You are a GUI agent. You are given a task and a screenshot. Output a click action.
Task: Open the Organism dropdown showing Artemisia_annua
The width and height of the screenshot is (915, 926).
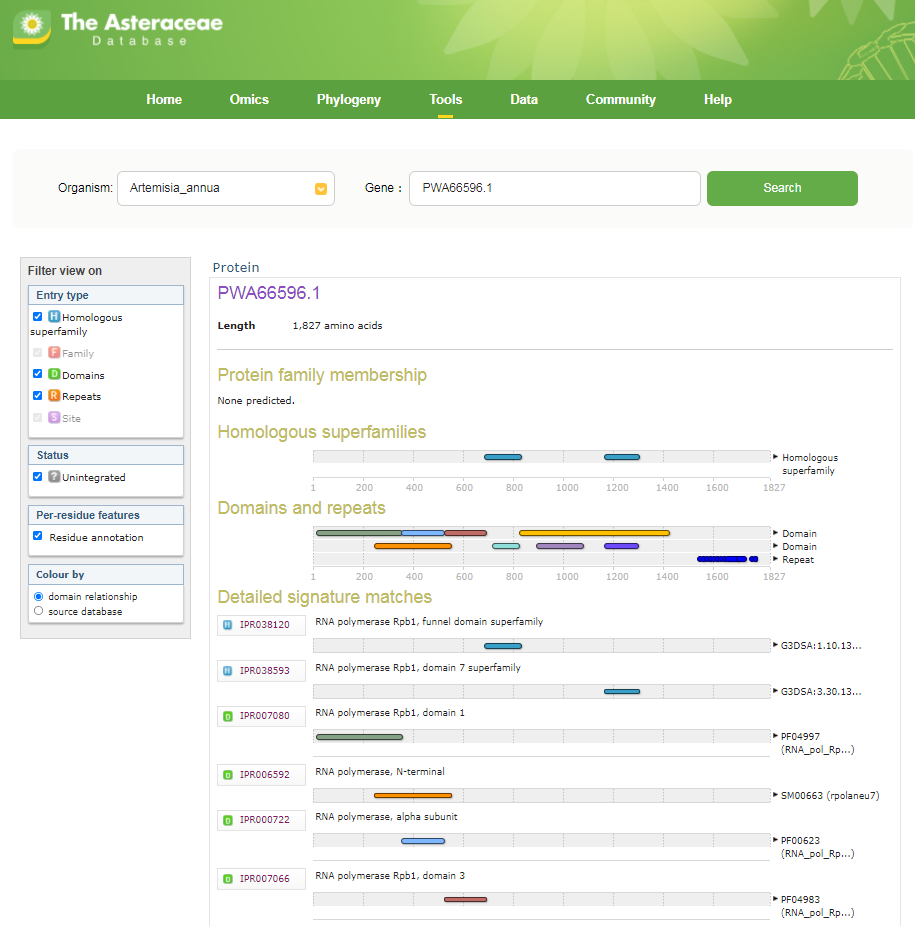point(225,188)
